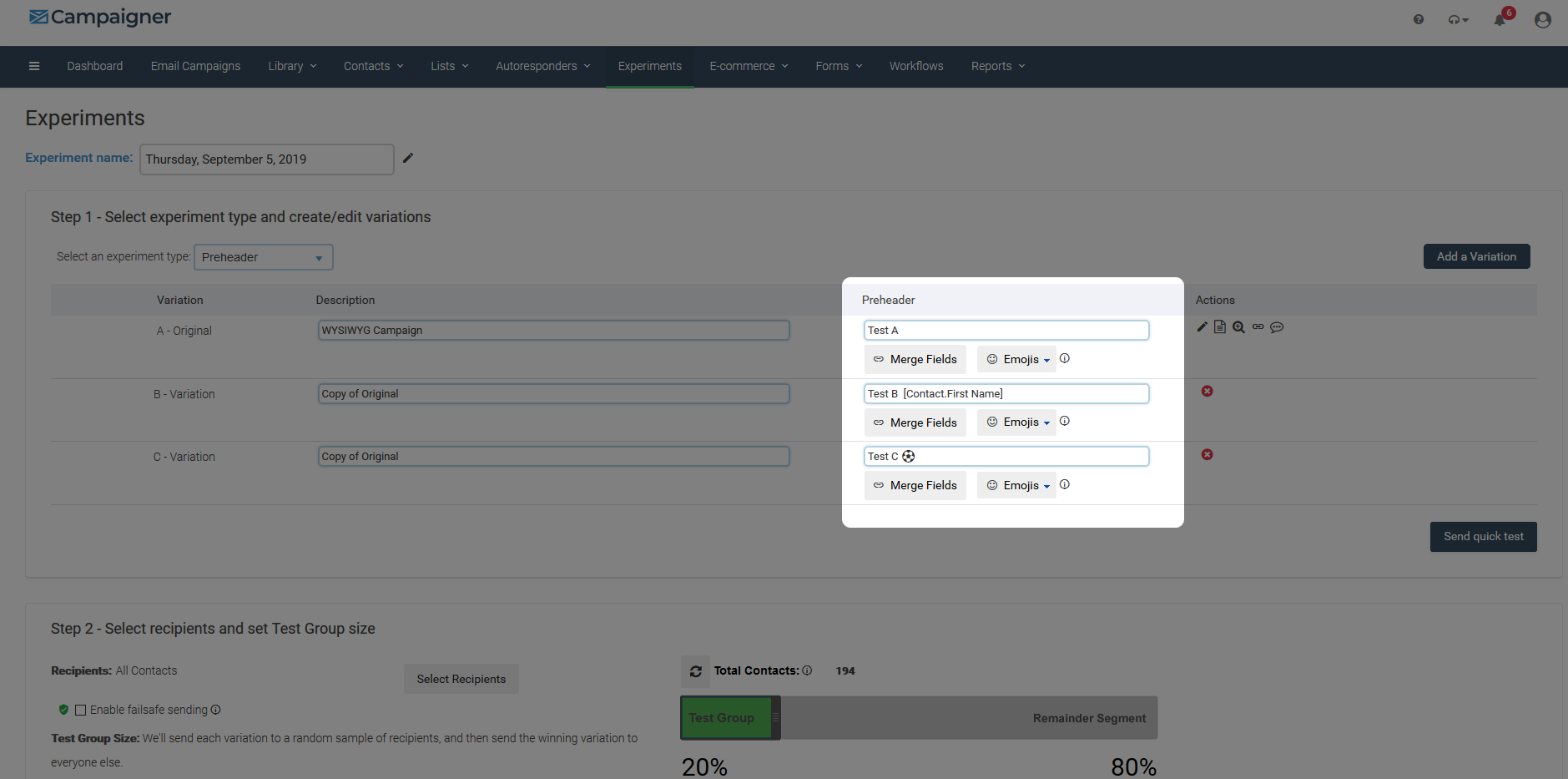Insert Merge Fields for Test B

[915, 422]
